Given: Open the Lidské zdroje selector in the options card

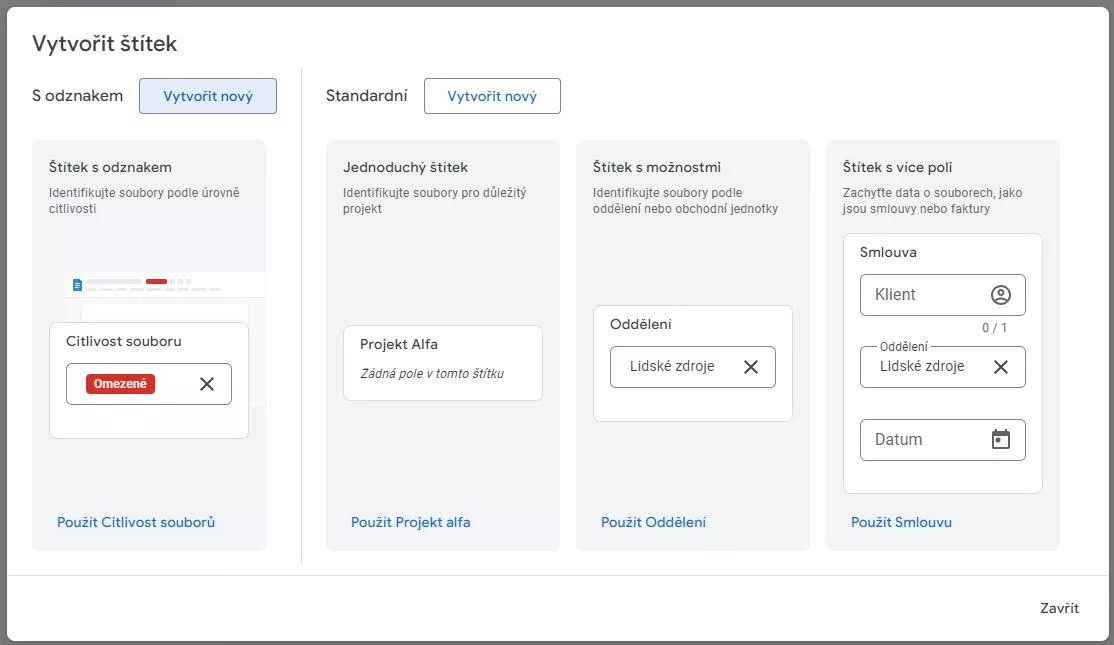Looking at the screenshot, I should [693, 367].
